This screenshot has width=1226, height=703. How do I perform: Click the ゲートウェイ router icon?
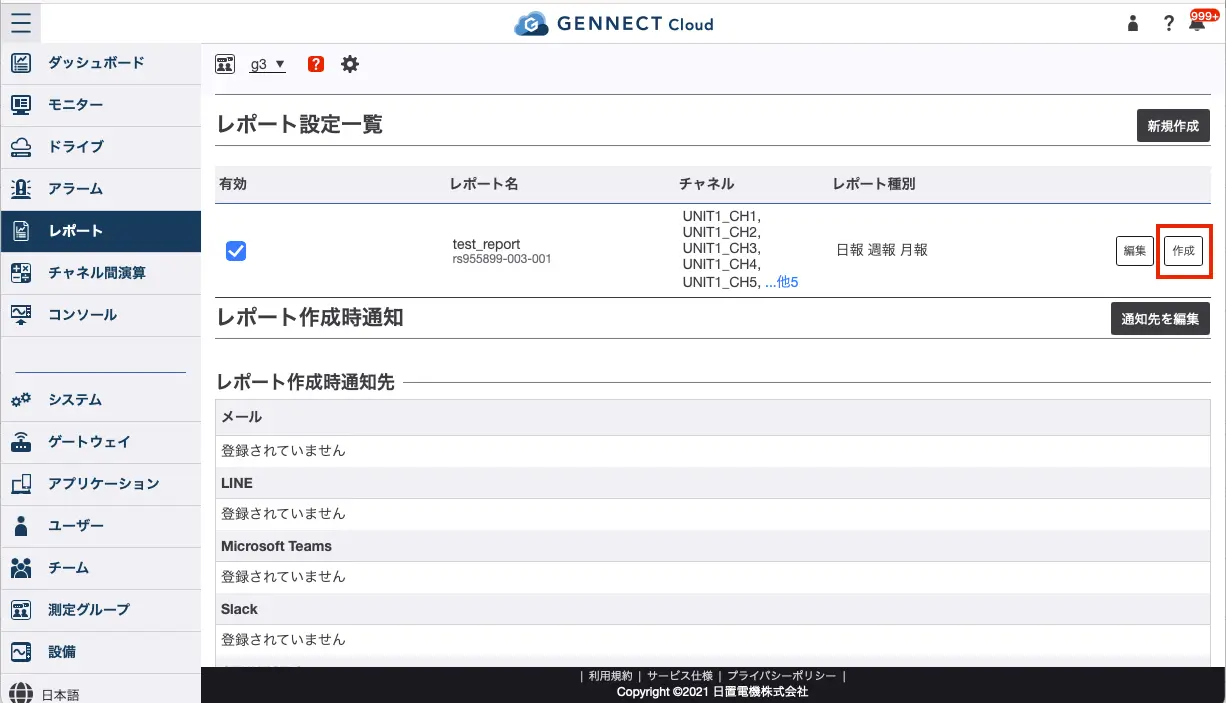coord(21,442)
